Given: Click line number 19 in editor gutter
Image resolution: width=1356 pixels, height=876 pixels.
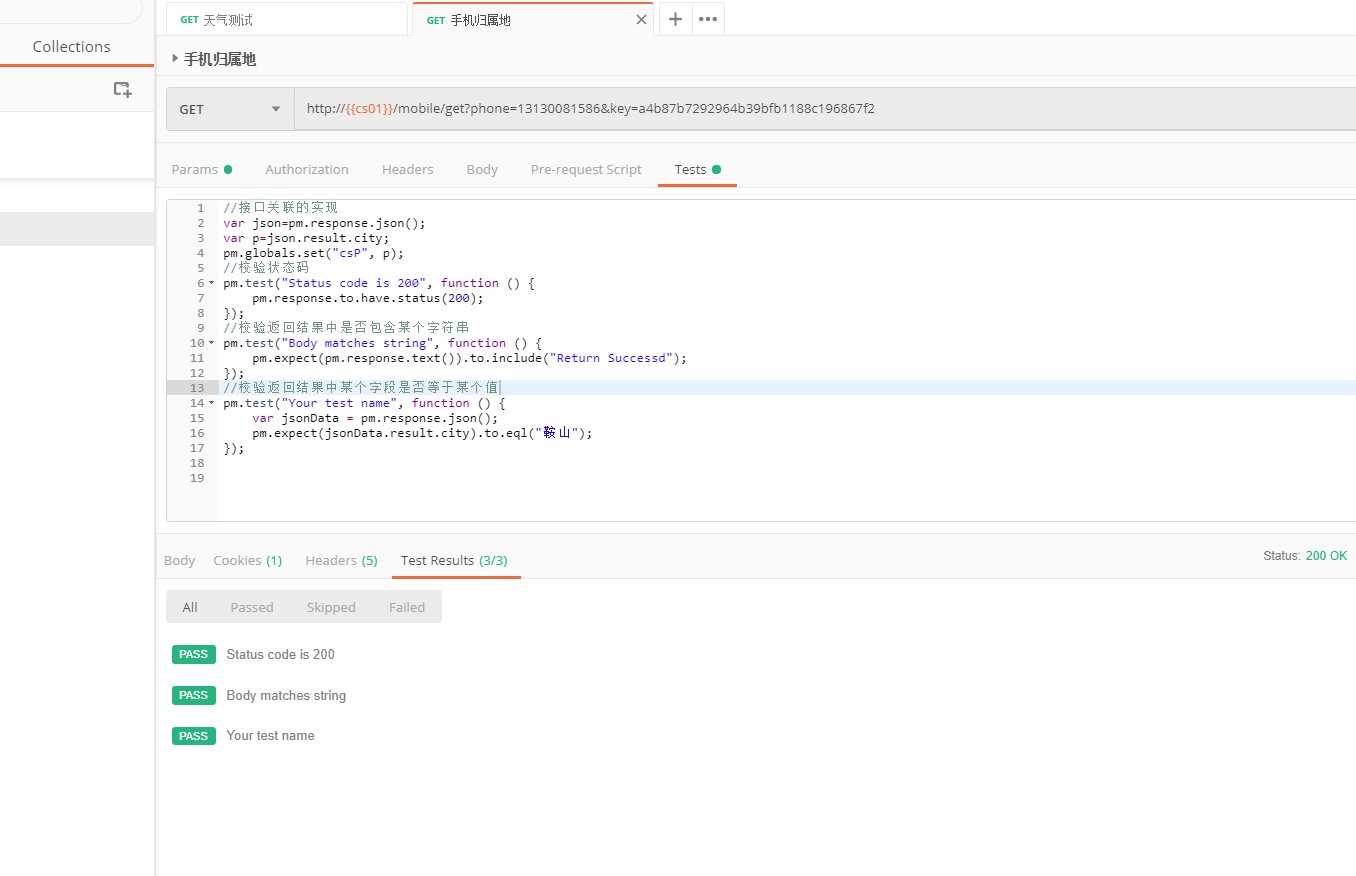Looking at the screenshot, I should (197, 478).
